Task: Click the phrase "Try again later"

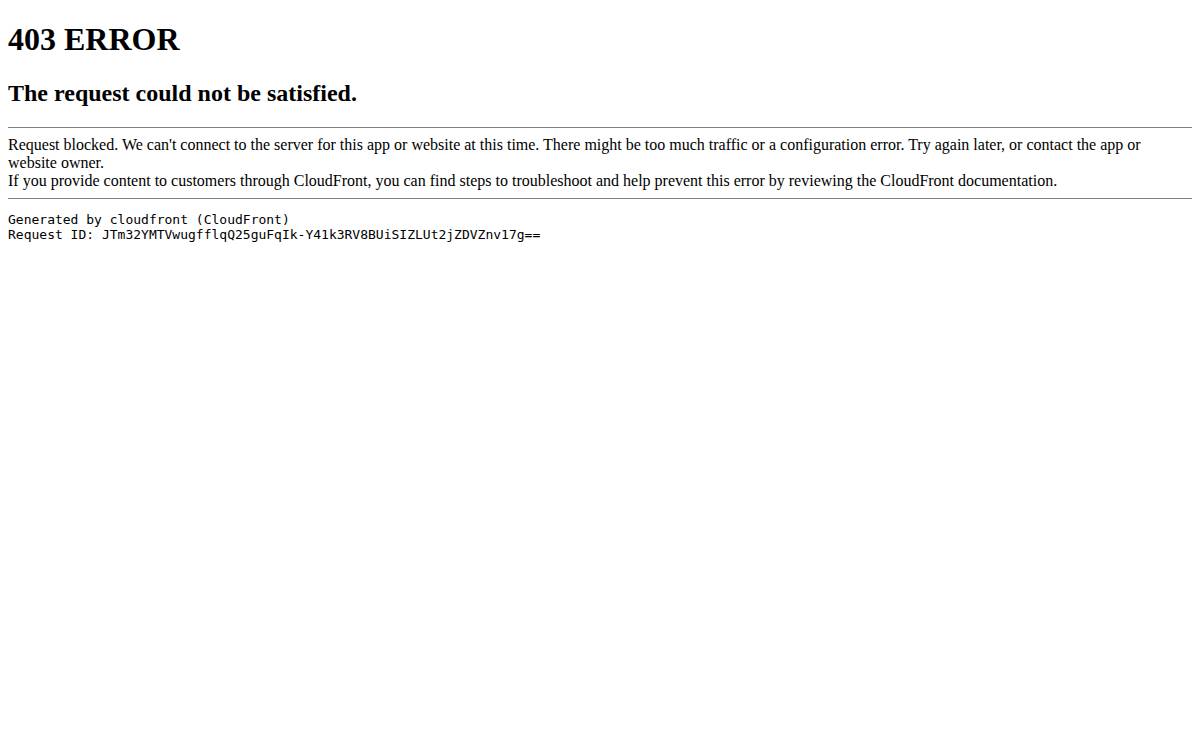Action: click(955, 145)
